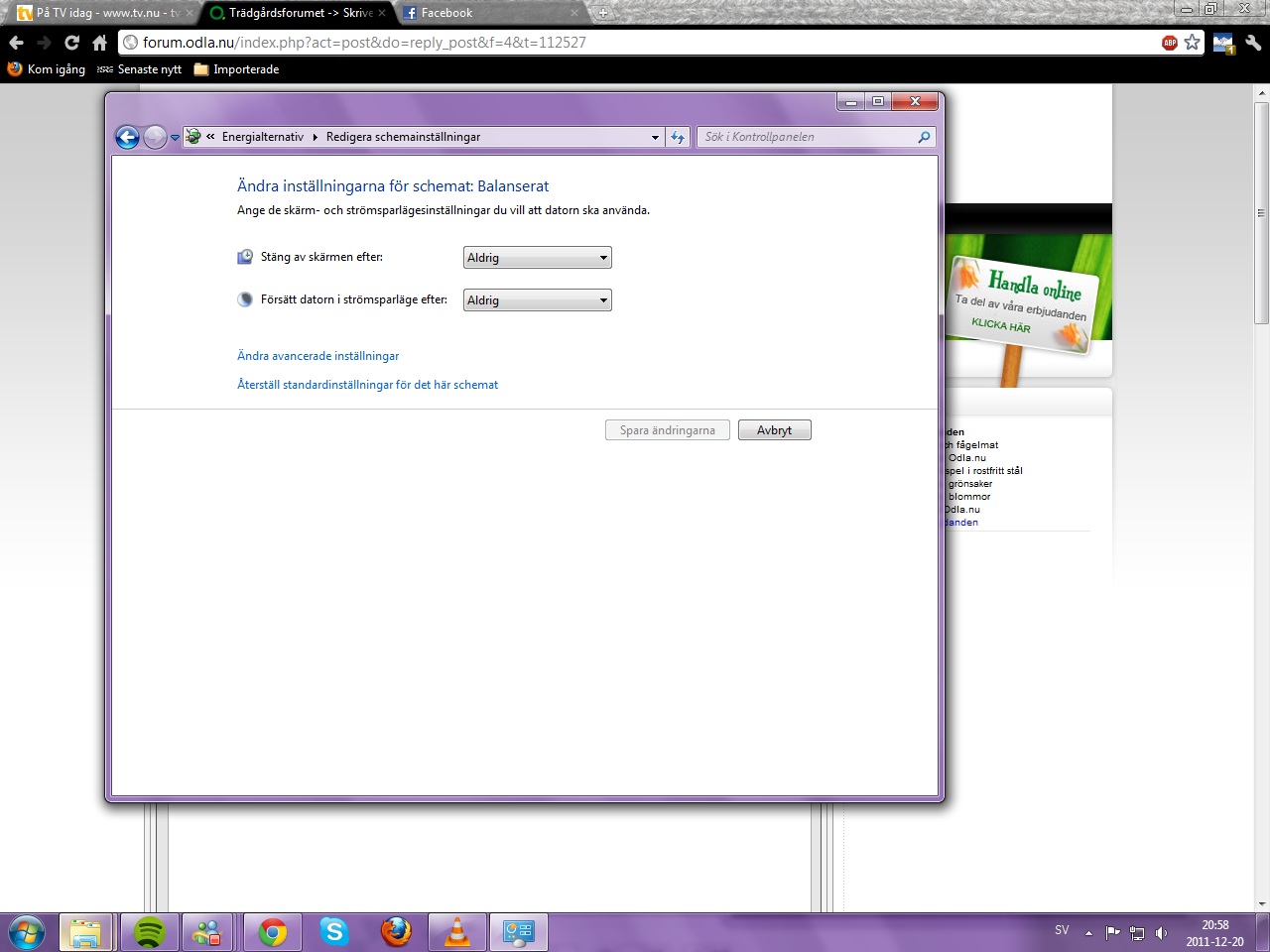Launch VLC media player from taskbar
This screenshot has width=1270, height=952.
point(456,932)
